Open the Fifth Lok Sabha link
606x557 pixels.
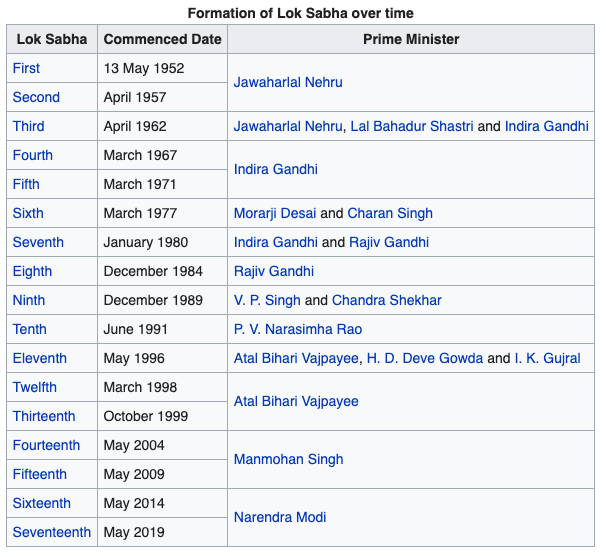(26, 184)
